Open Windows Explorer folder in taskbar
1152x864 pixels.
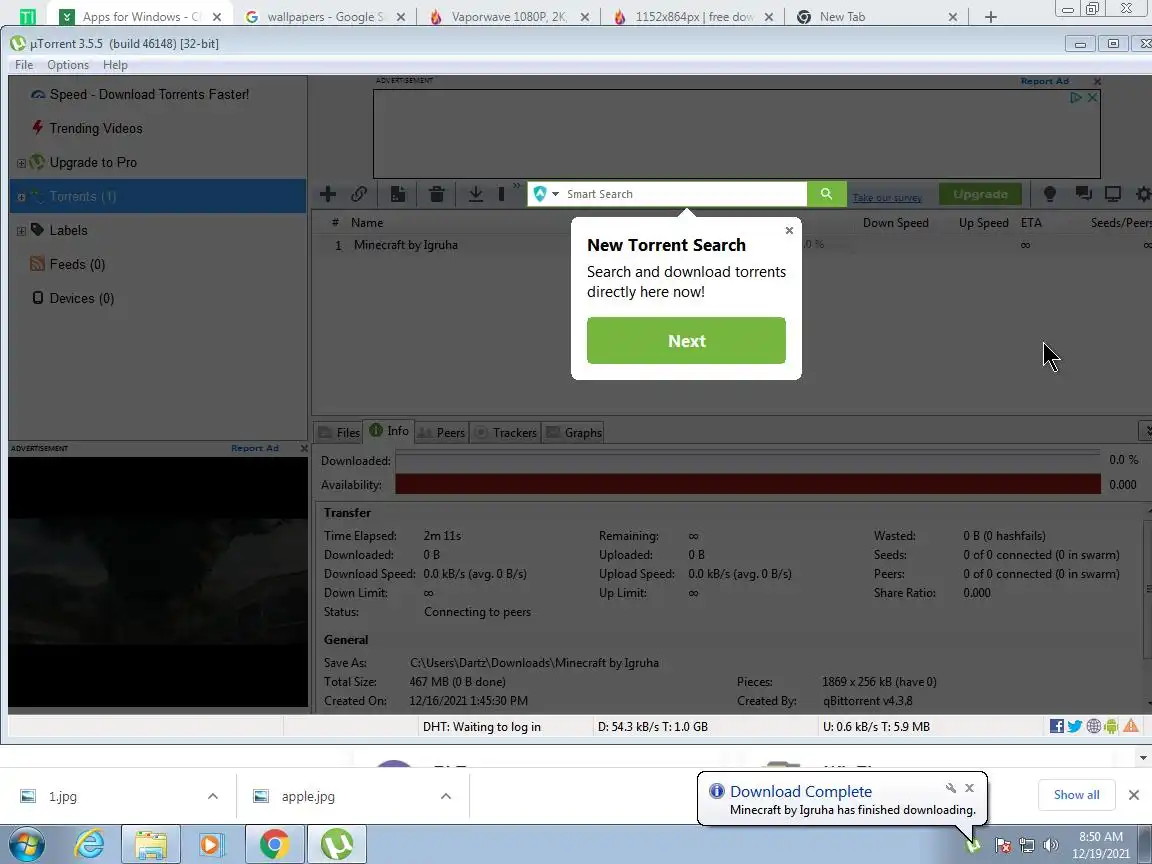click(x=151, y=844)
